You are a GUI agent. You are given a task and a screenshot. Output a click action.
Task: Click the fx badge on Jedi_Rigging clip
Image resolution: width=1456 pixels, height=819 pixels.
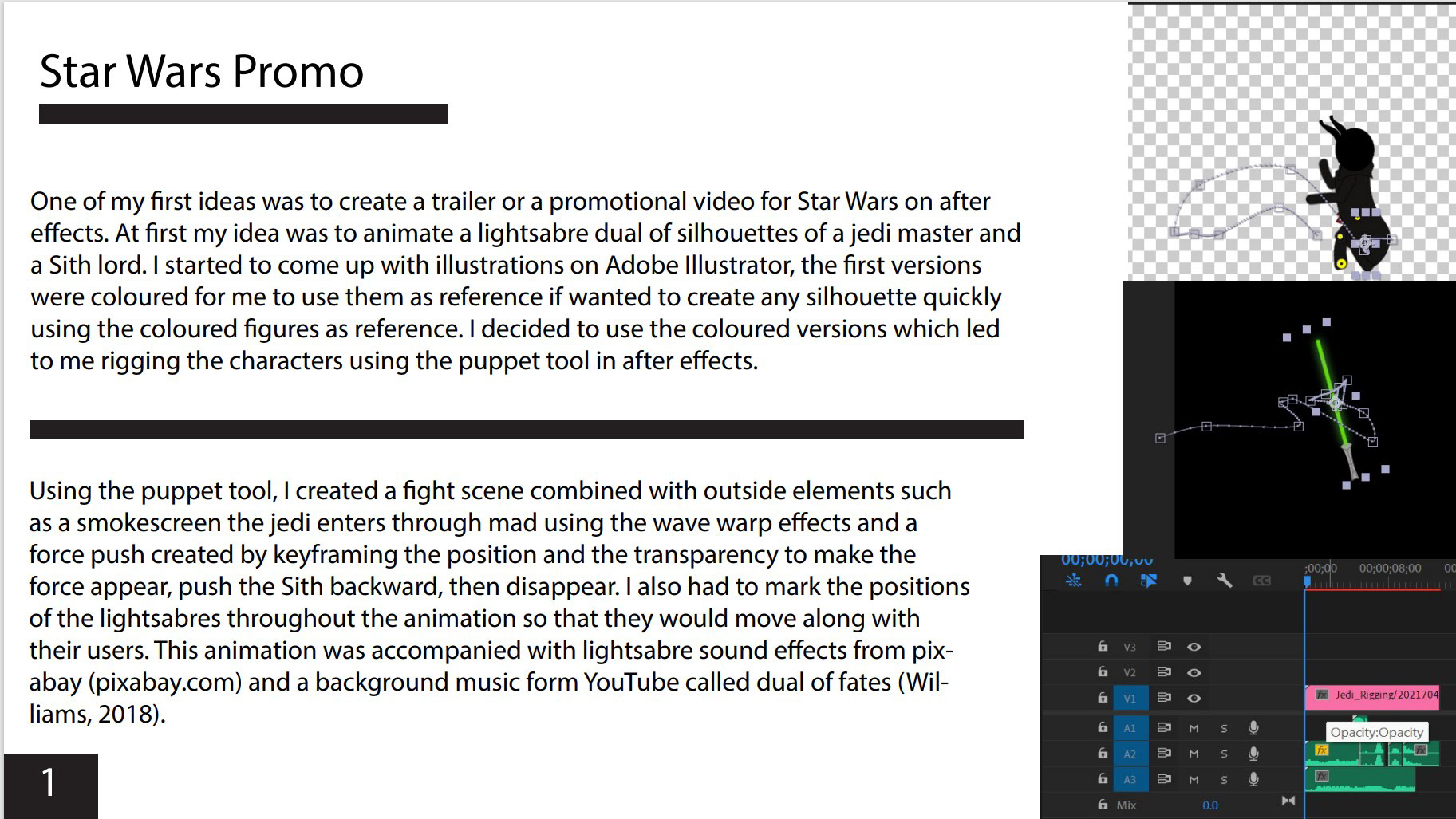1322,695
